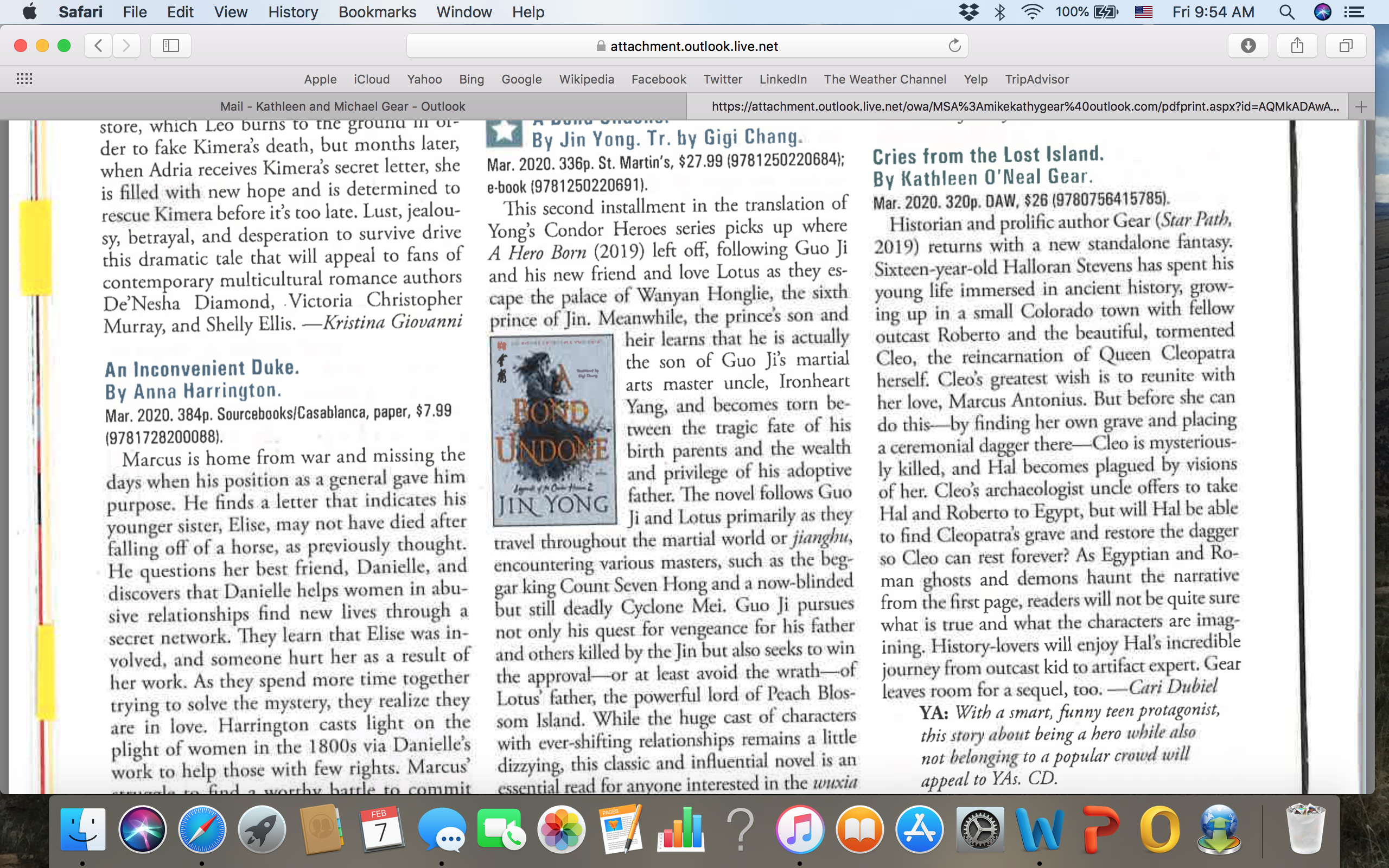The image size is (1389, 868).
Task: Open Notification Center
Action: point(1355,12)
